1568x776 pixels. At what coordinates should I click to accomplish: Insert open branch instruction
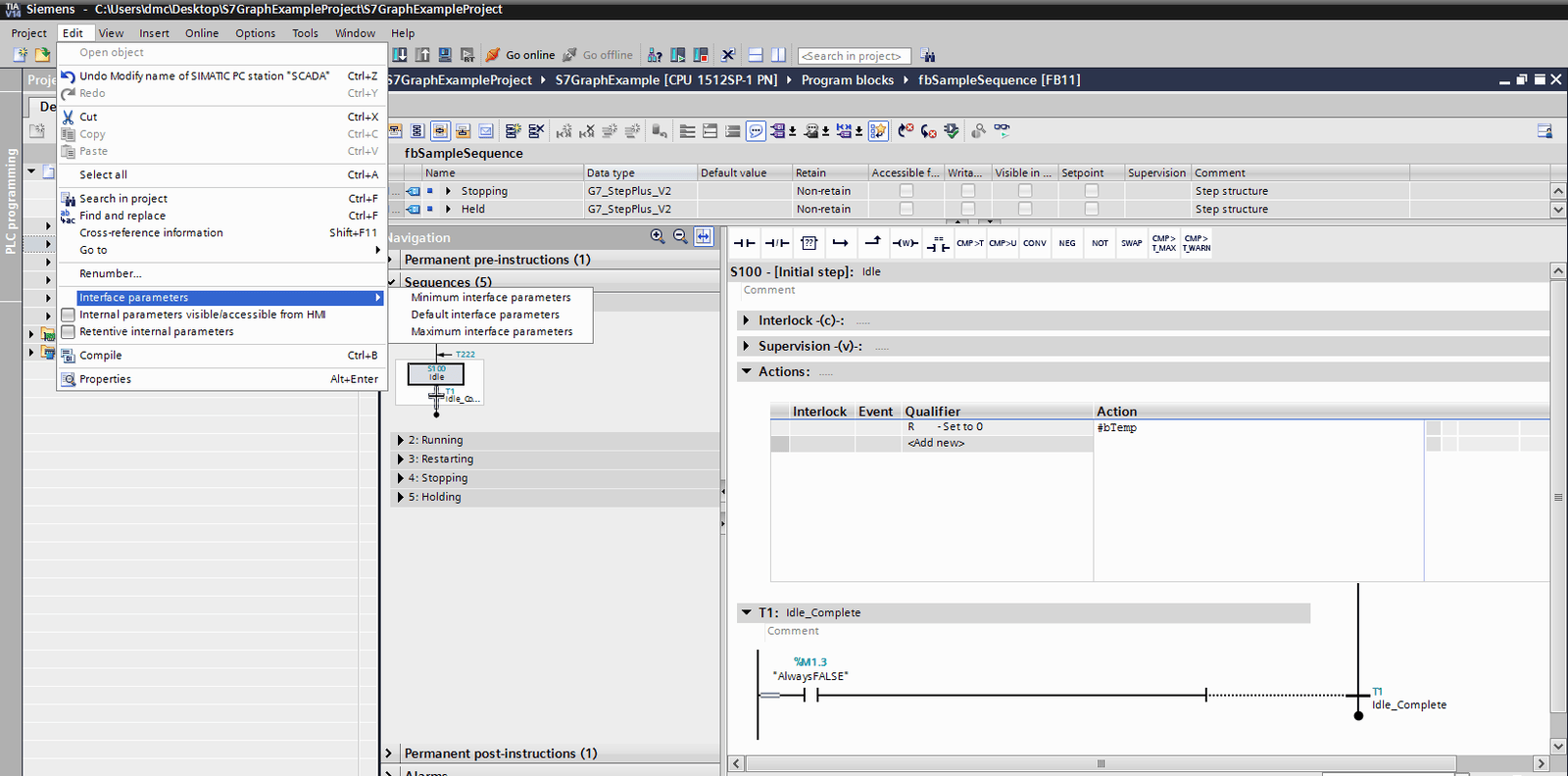point(841,243)
